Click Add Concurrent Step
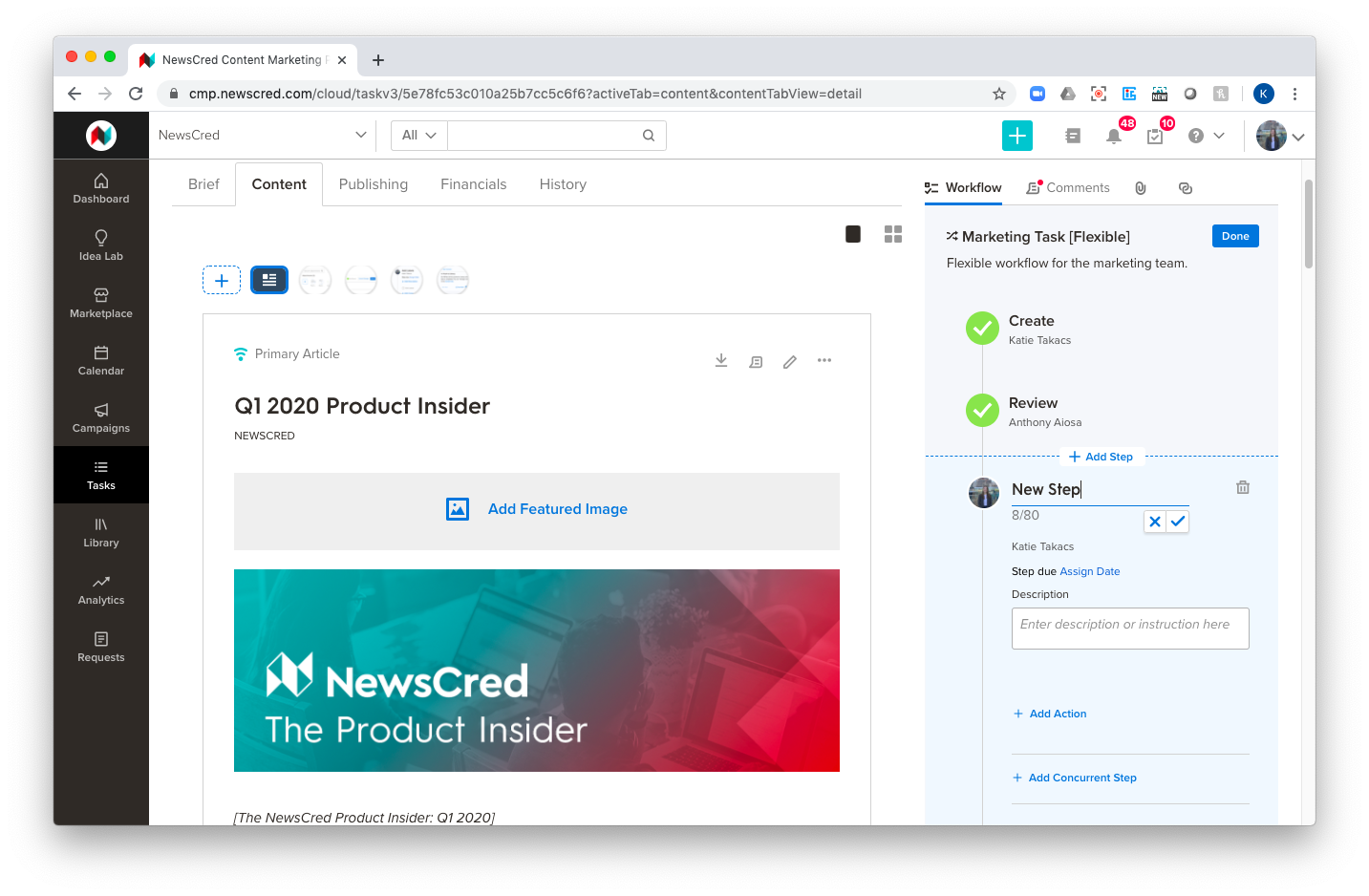The image size is (1369, 896). pyautogui.click(x=1075, y=778)
